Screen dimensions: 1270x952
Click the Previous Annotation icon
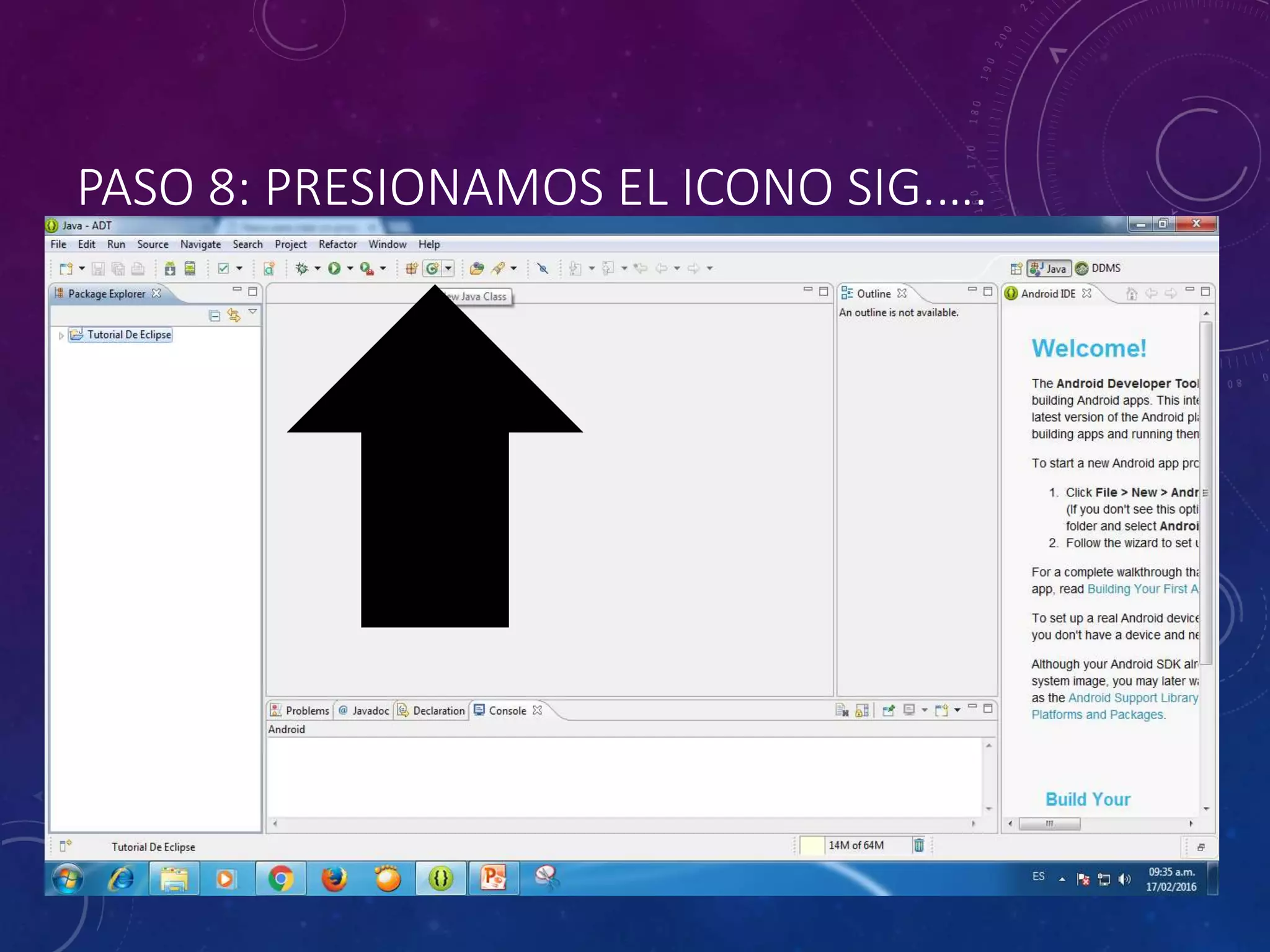point(608,268)
